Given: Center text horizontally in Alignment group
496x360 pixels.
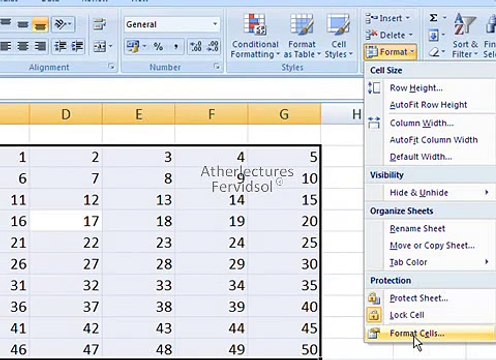Looking at the screenshot, I should click(23, 46).
